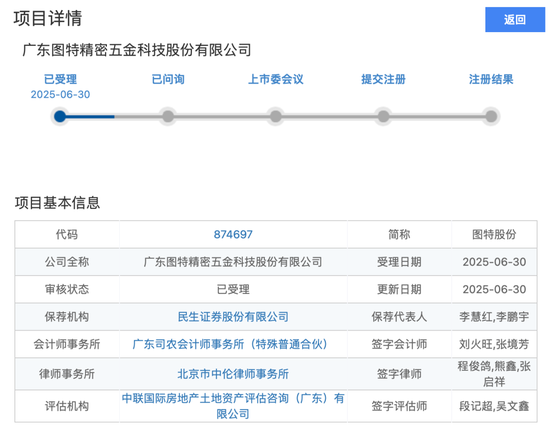This screenshot has width=550, height=428.
Task: Click the 李慧红,李鹏宇 representatives cell
Action: click(494, 317)
